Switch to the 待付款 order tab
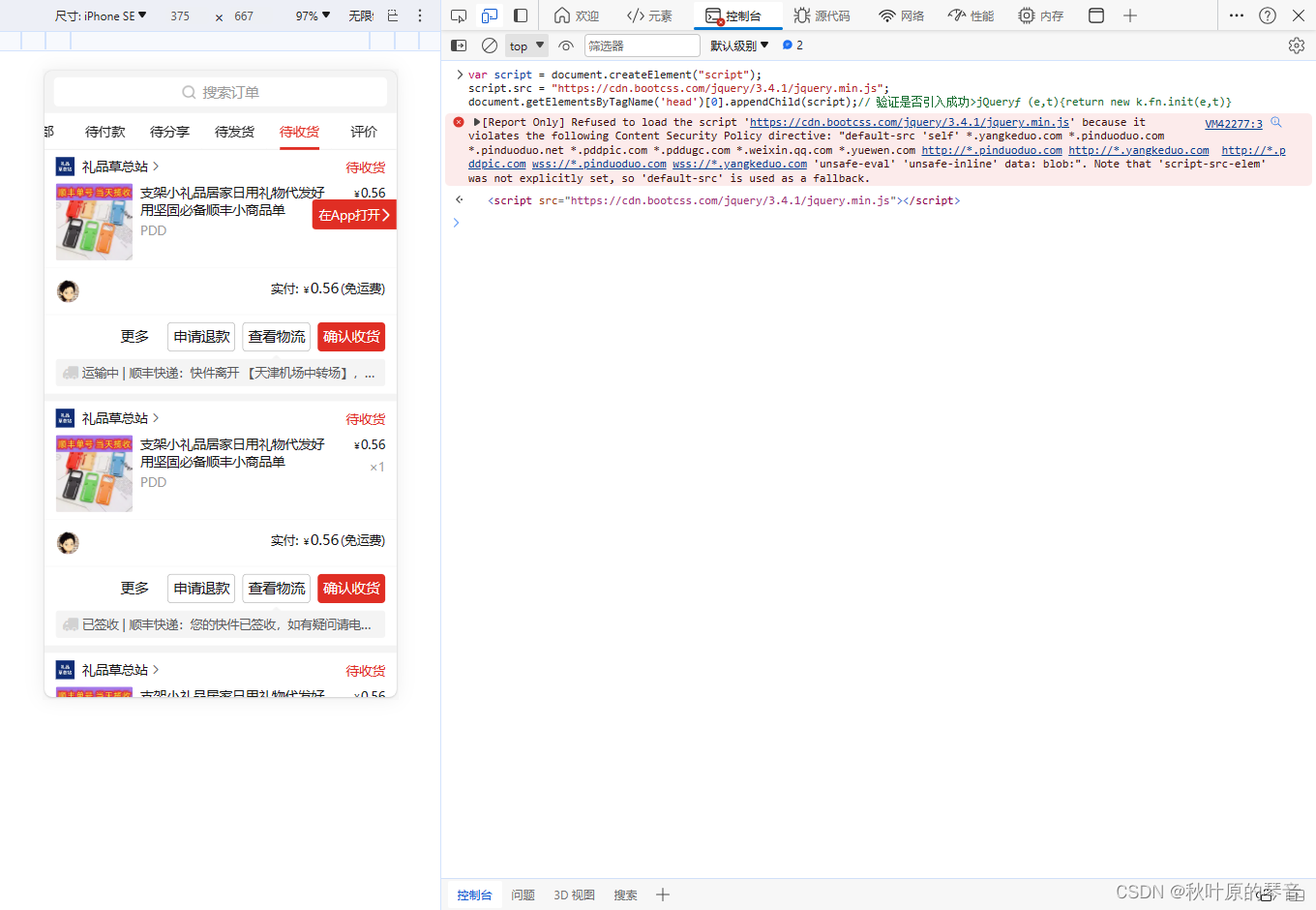The width and height of the screenshot is (1316, 910). tap(105, 132)
